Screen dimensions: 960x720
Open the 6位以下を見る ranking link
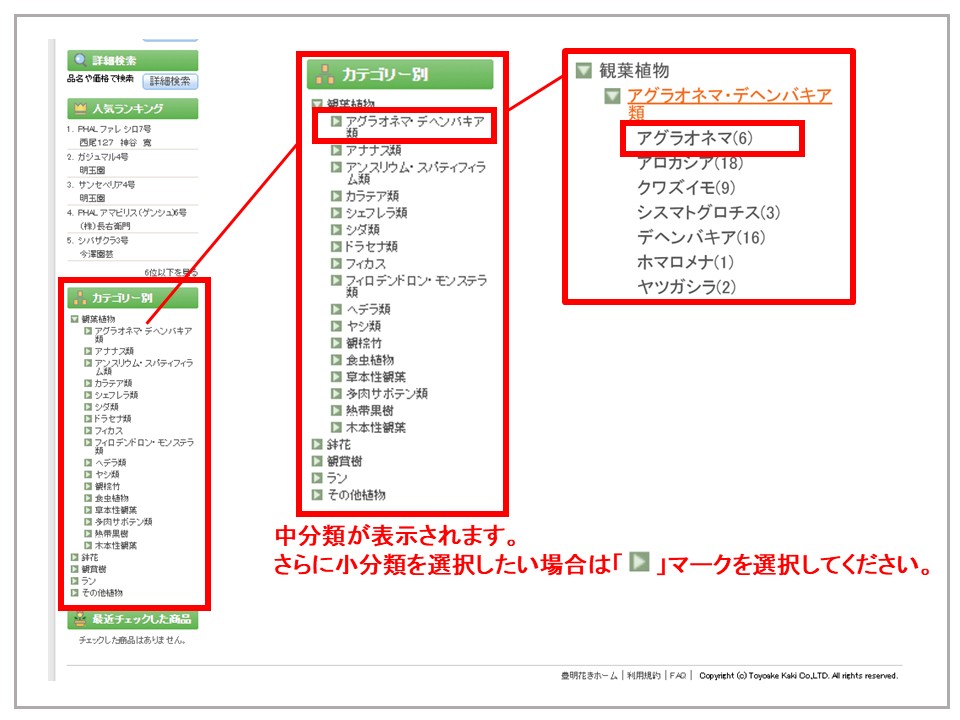click(x=170, y=272)
